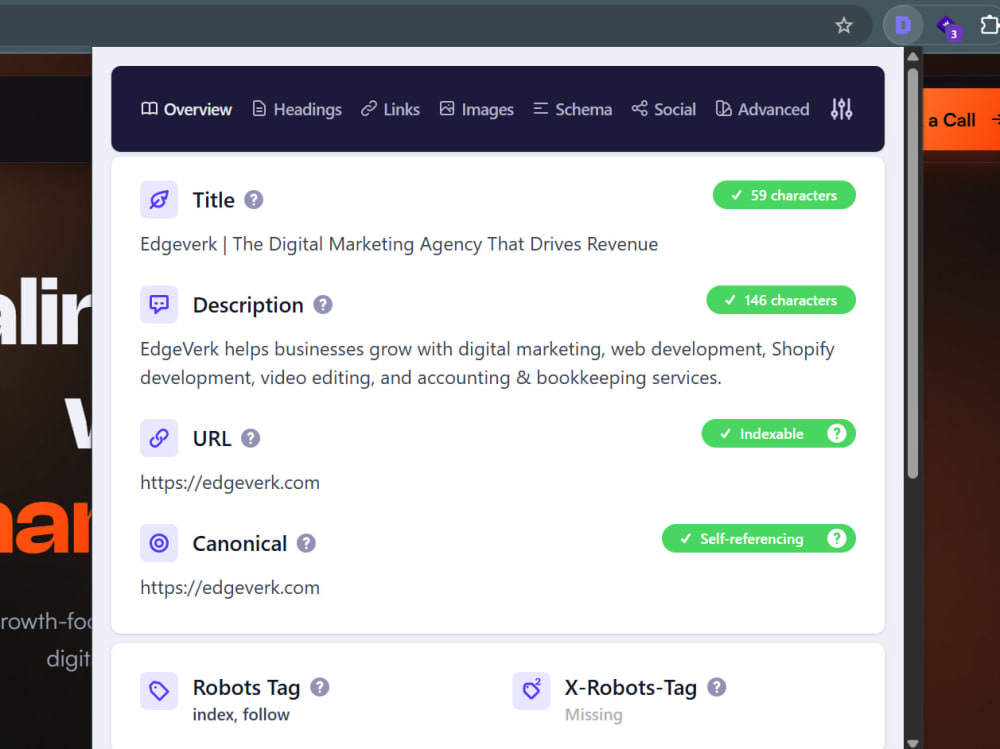Image resolution: width=1000 pixels, height=749 pixels.
Task: Switch to the Social tab
Action: 664,109
